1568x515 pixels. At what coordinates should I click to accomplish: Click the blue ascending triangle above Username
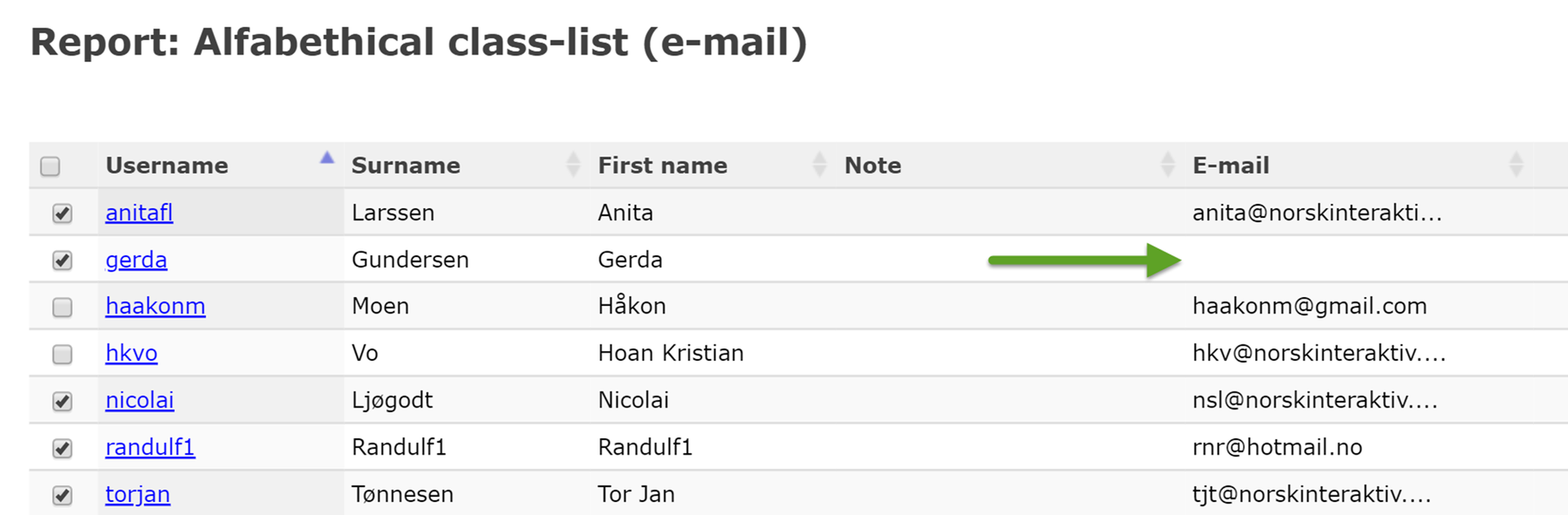coord(327,158)
